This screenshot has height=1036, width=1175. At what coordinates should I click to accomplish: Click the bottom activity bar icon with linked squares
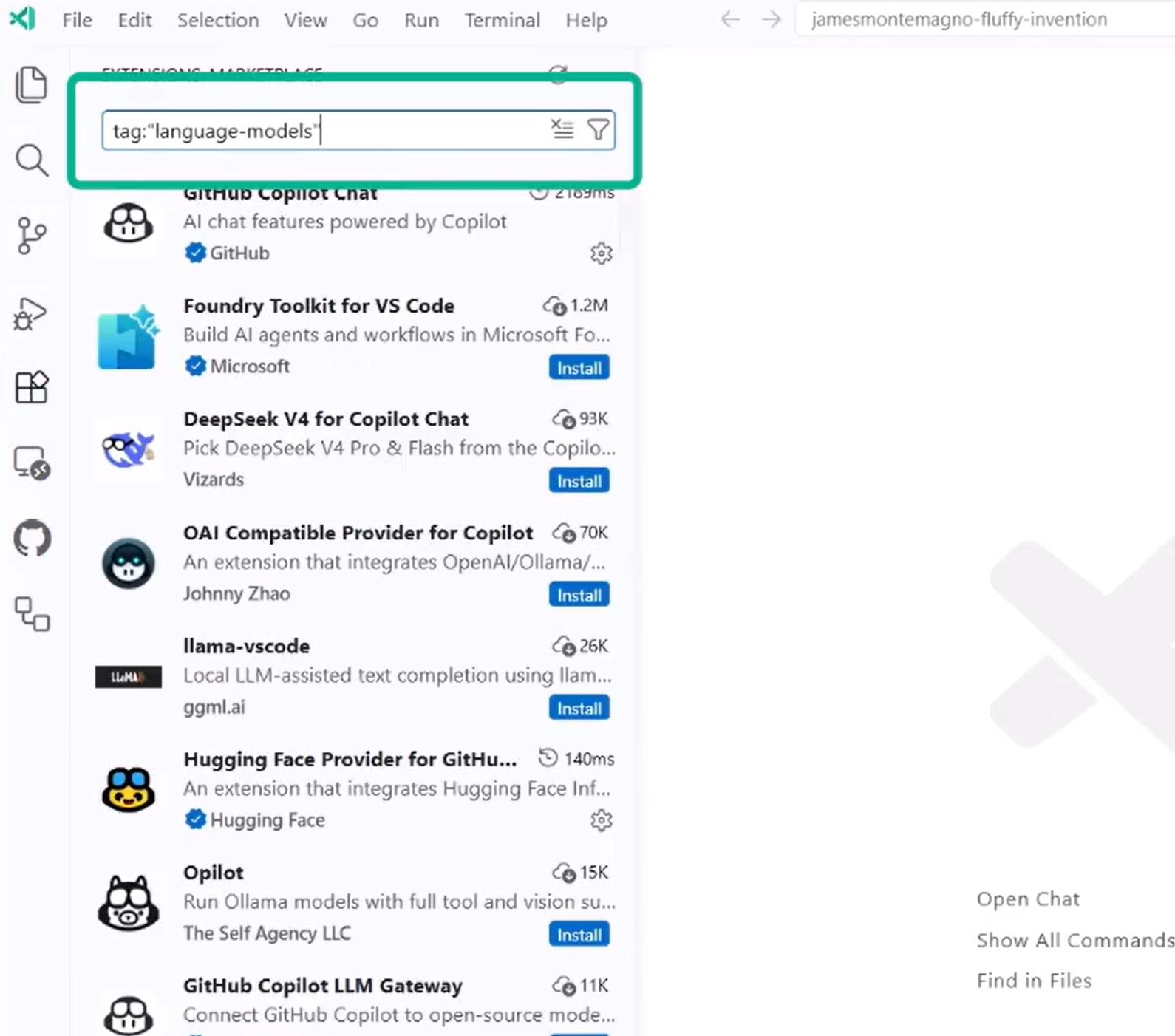32,614
